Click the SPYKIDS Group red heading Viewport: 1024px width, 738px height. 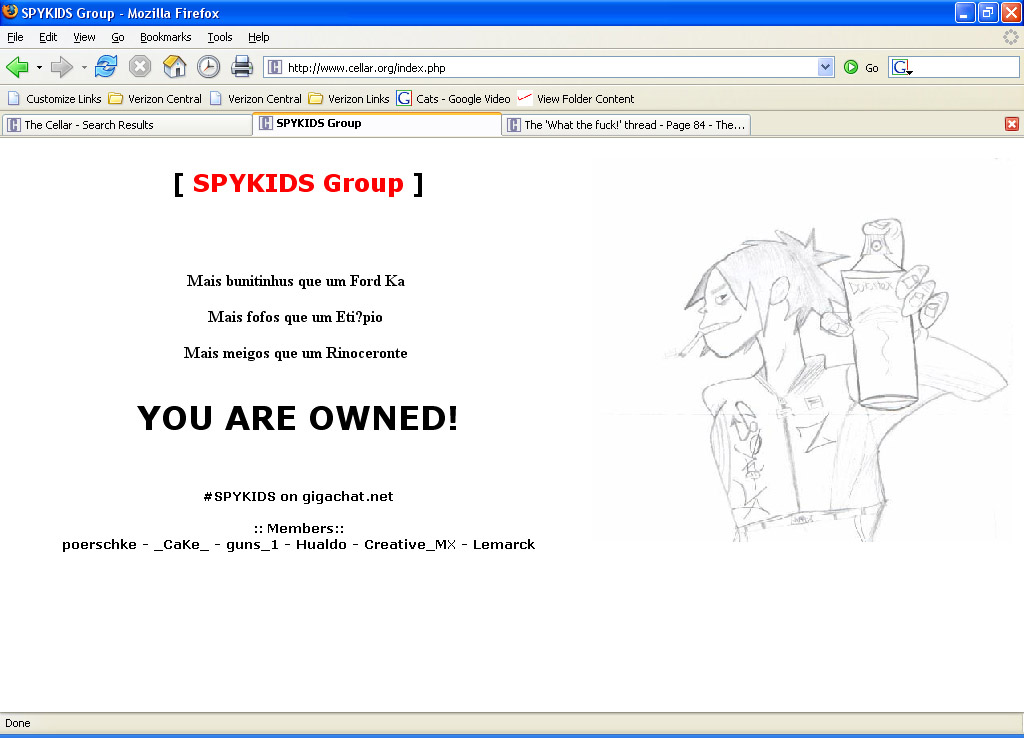[x=298, y=183]
